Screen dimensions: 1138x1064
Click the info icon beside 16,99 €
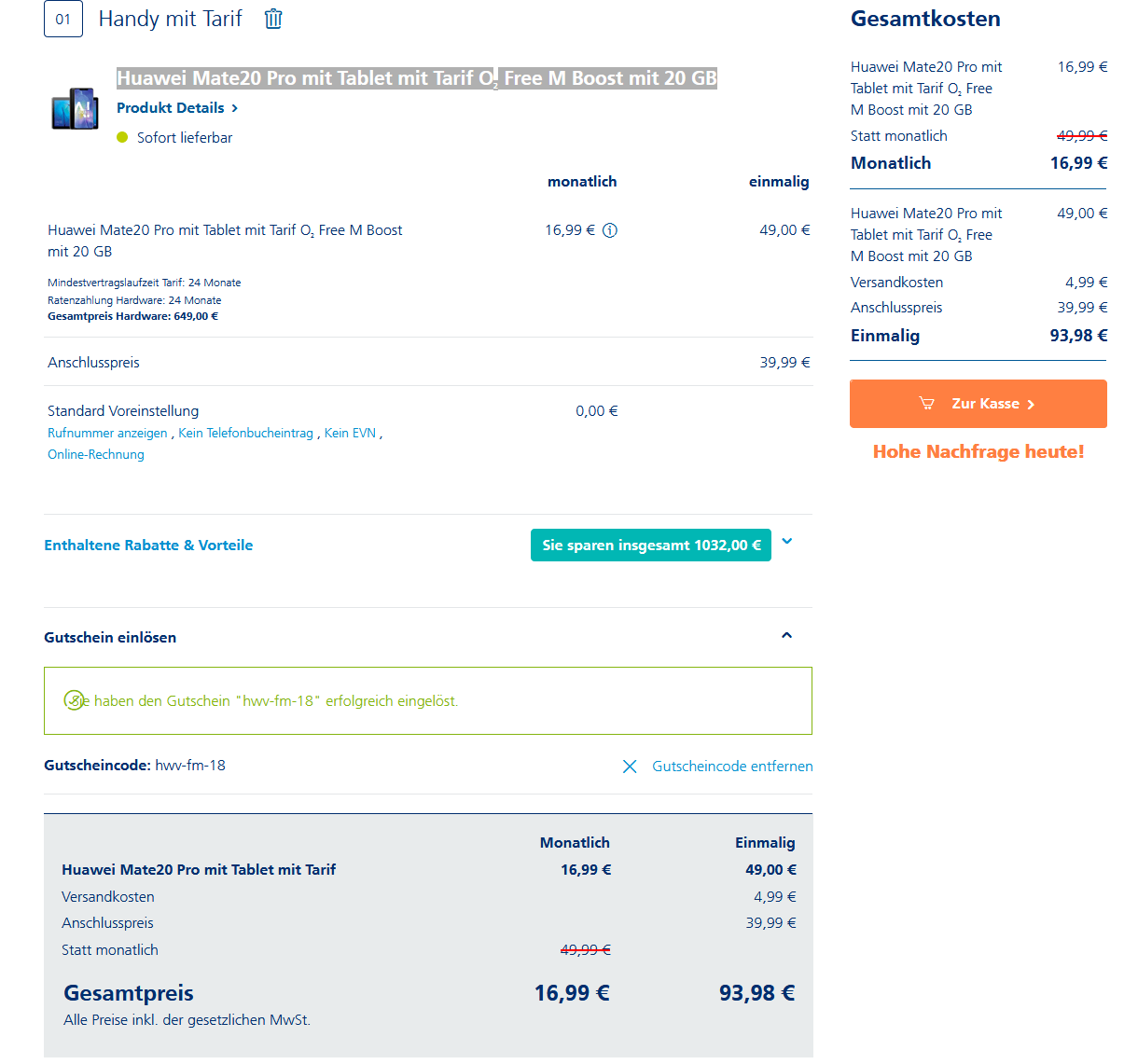[x=610, y=230]
